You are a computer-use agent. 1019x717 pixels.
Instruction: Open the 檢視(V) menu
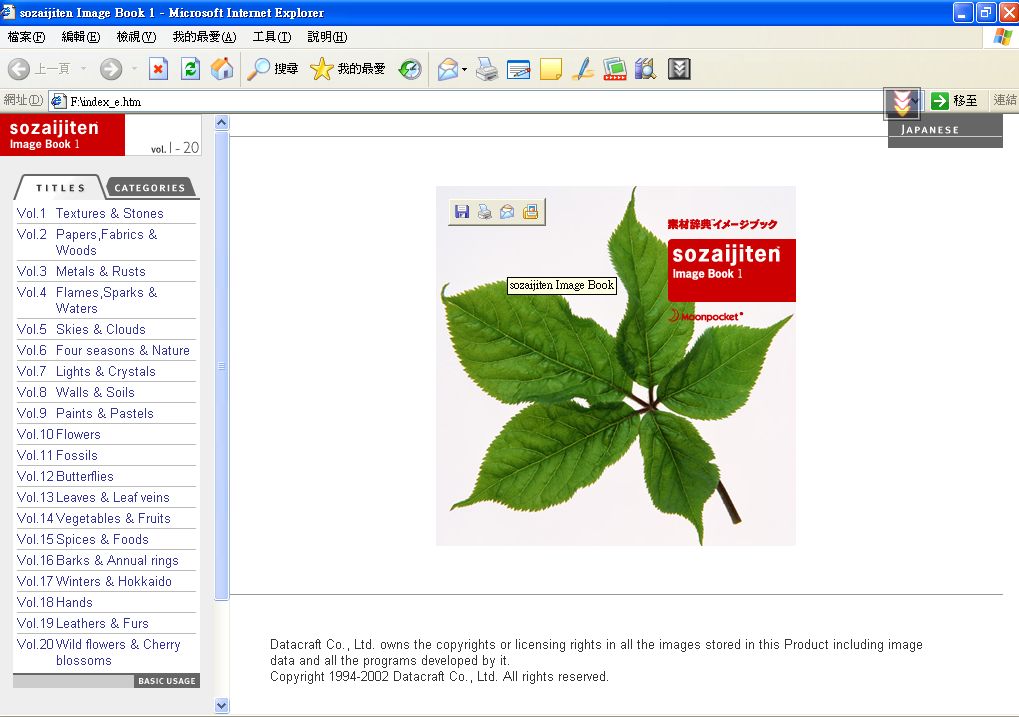click(x=136, y=37)
